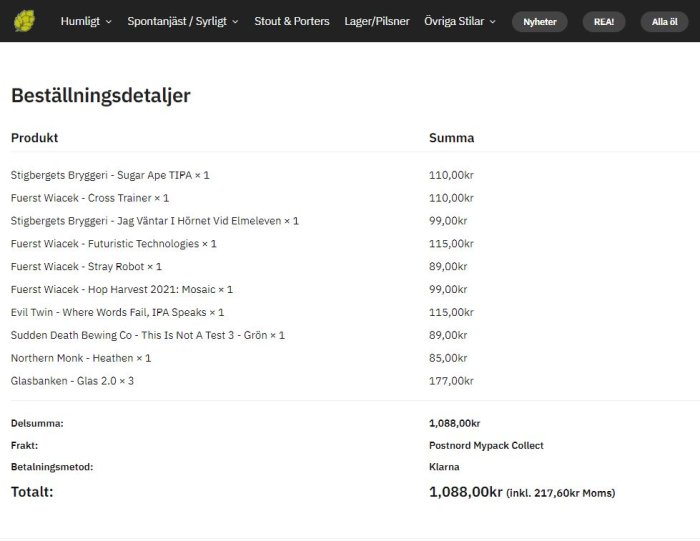
Task: Click the Nyheter button
Action: (x=540, y=22)
